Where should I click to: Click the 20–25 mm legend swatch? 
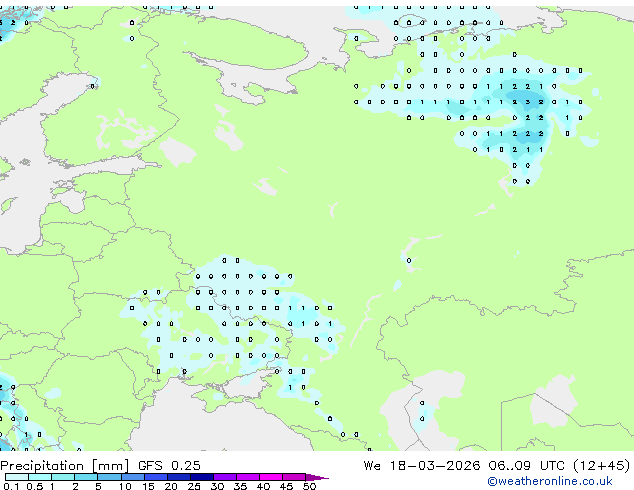(178, 477)
